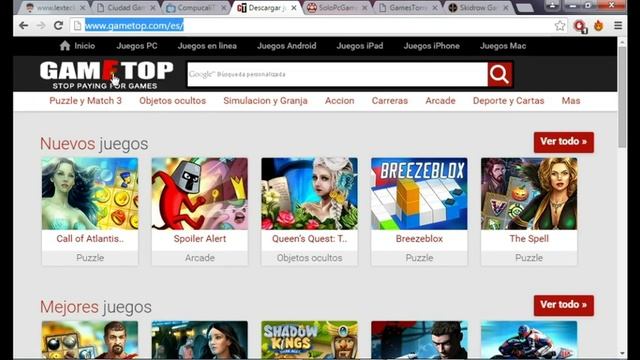Click the orange flame extension icon

click(x=599, y=26)
